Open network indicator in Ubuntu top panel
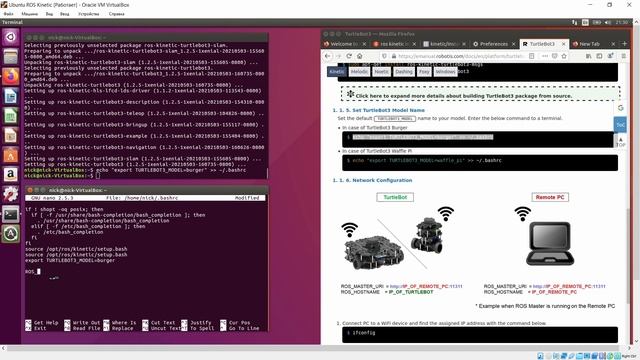This screenshot has height=360, width=640. click(x=575, y=22)
